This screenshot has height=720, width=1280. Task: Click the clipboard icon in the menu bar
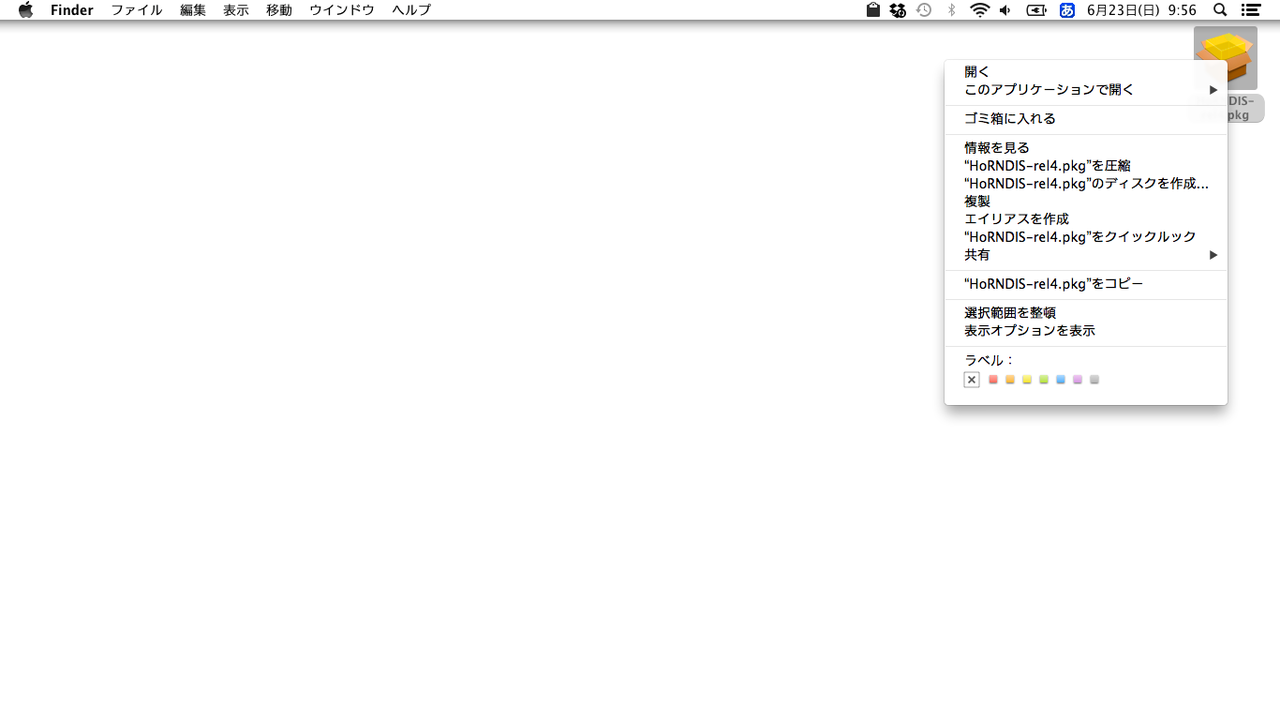click(x=873, y=10)
